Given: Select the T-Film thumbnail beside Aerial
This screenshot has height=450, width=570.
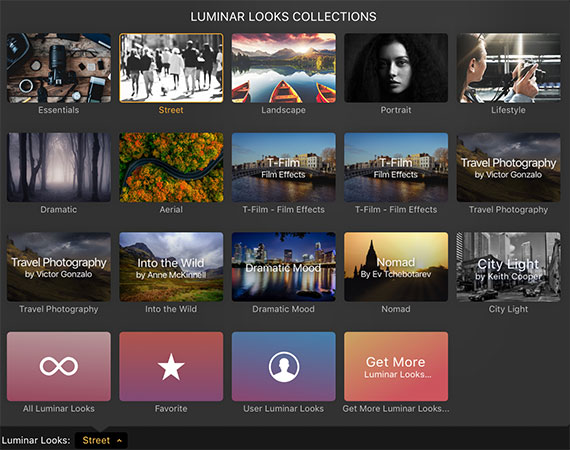Looking at the screenshot, I should pyautogui.click(x=284, y=167).
